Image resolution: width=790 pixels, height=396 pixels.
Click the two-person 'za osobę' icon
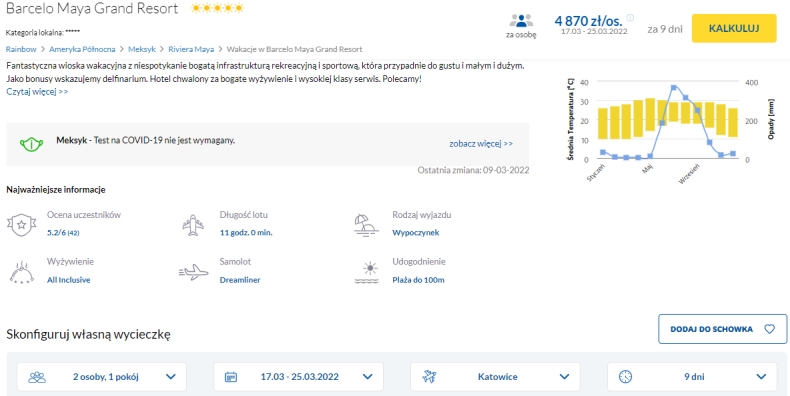click(x=521, y=21)
